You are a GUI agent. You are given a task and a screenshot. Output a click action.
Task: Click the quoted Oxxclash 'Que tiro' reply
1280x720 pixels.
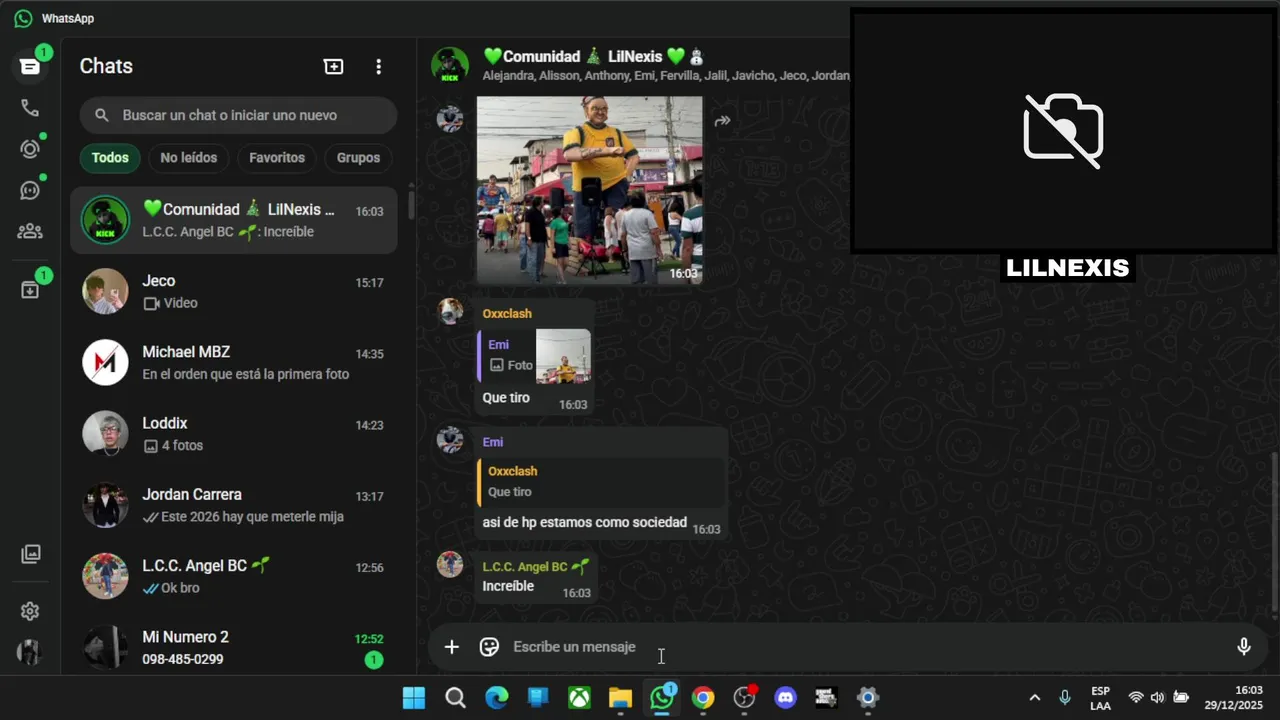600,482
